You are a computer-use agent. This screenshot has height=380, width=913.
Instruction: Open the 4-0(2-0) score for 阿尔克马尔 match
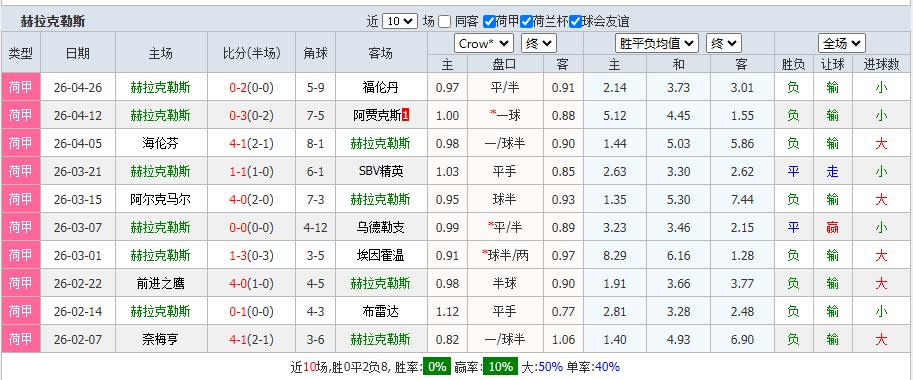coord(252,199)
